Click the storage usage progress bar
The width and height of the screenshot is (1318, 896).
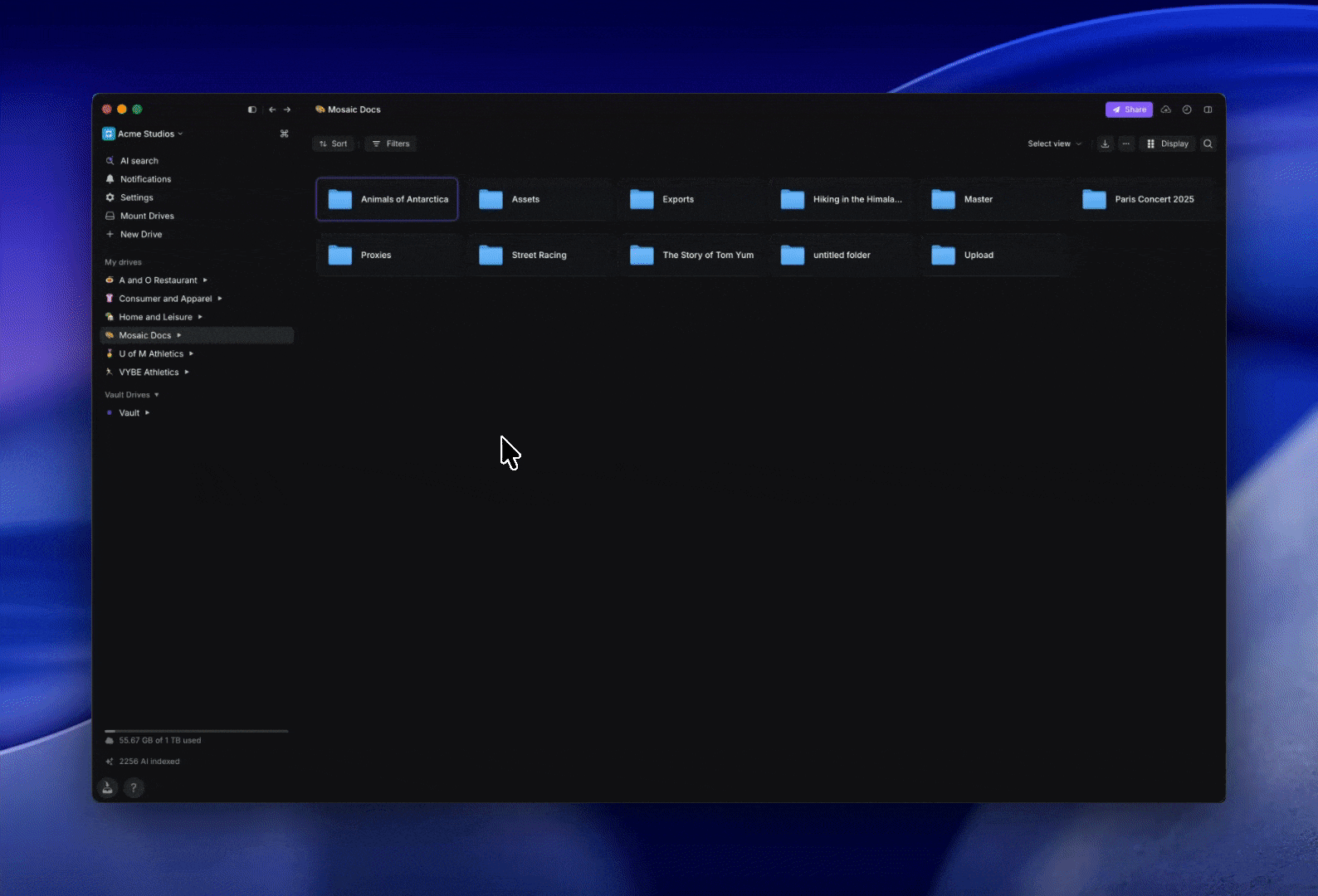[x=197, y=731]
